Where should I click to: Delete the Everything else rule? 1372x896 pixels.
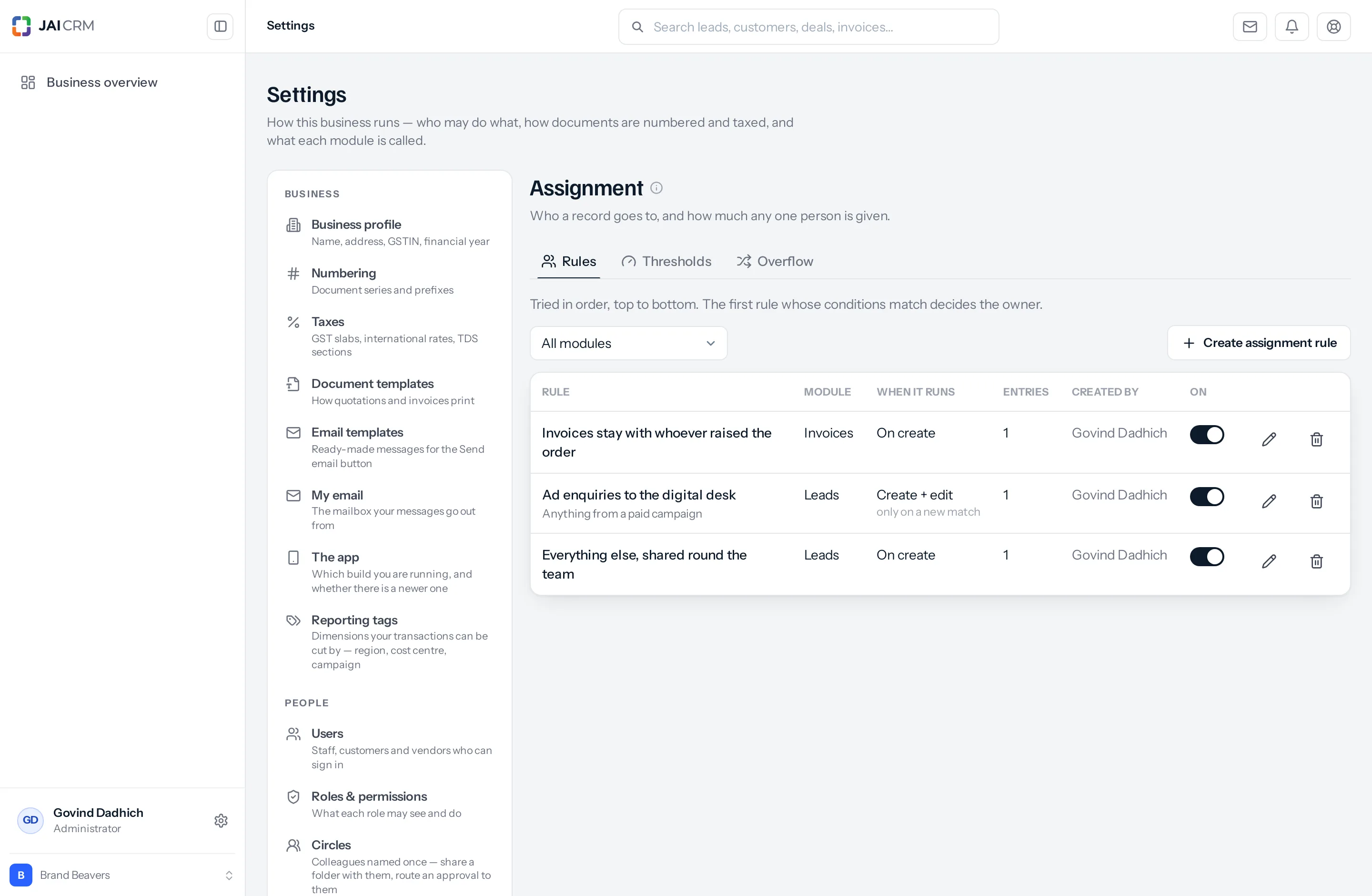tap(1317, 561)
